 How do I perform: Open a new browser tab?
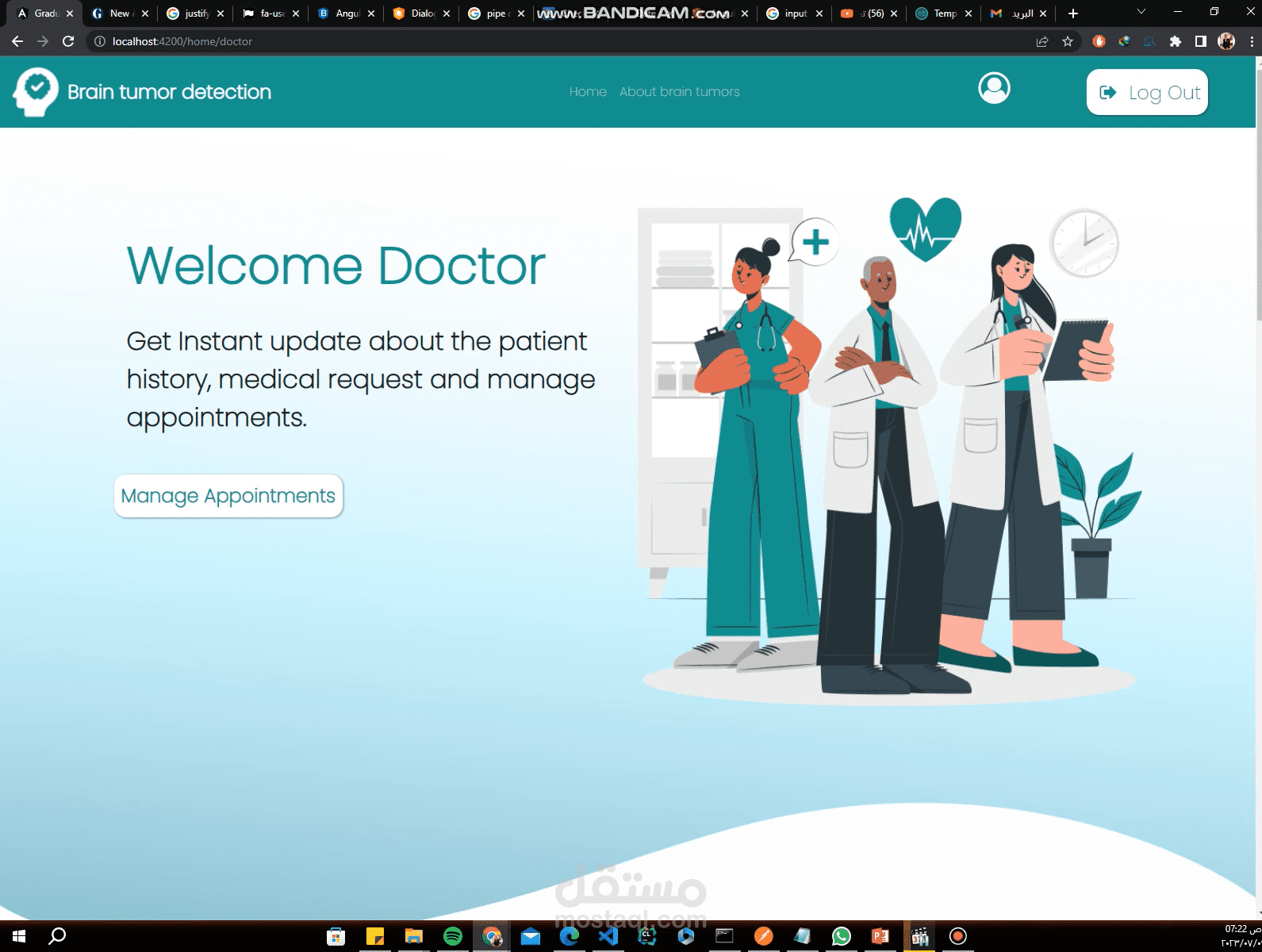(1073, 13)
